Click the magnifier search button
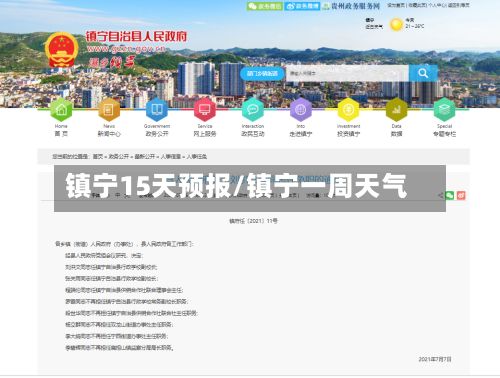Image resolution: width=500 pixels, height=378 pixels. [x=423, y=73]
